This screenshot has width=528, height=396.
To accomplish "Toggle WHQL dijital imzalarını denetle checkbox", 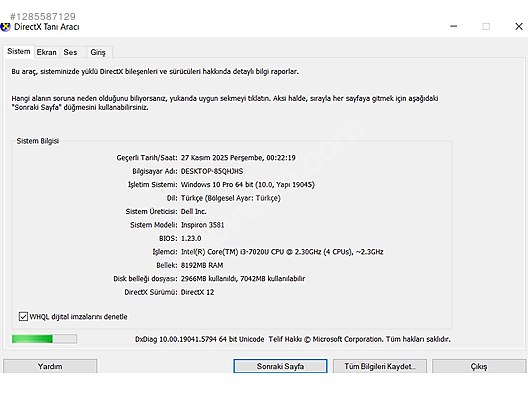I will click(23, 317).
